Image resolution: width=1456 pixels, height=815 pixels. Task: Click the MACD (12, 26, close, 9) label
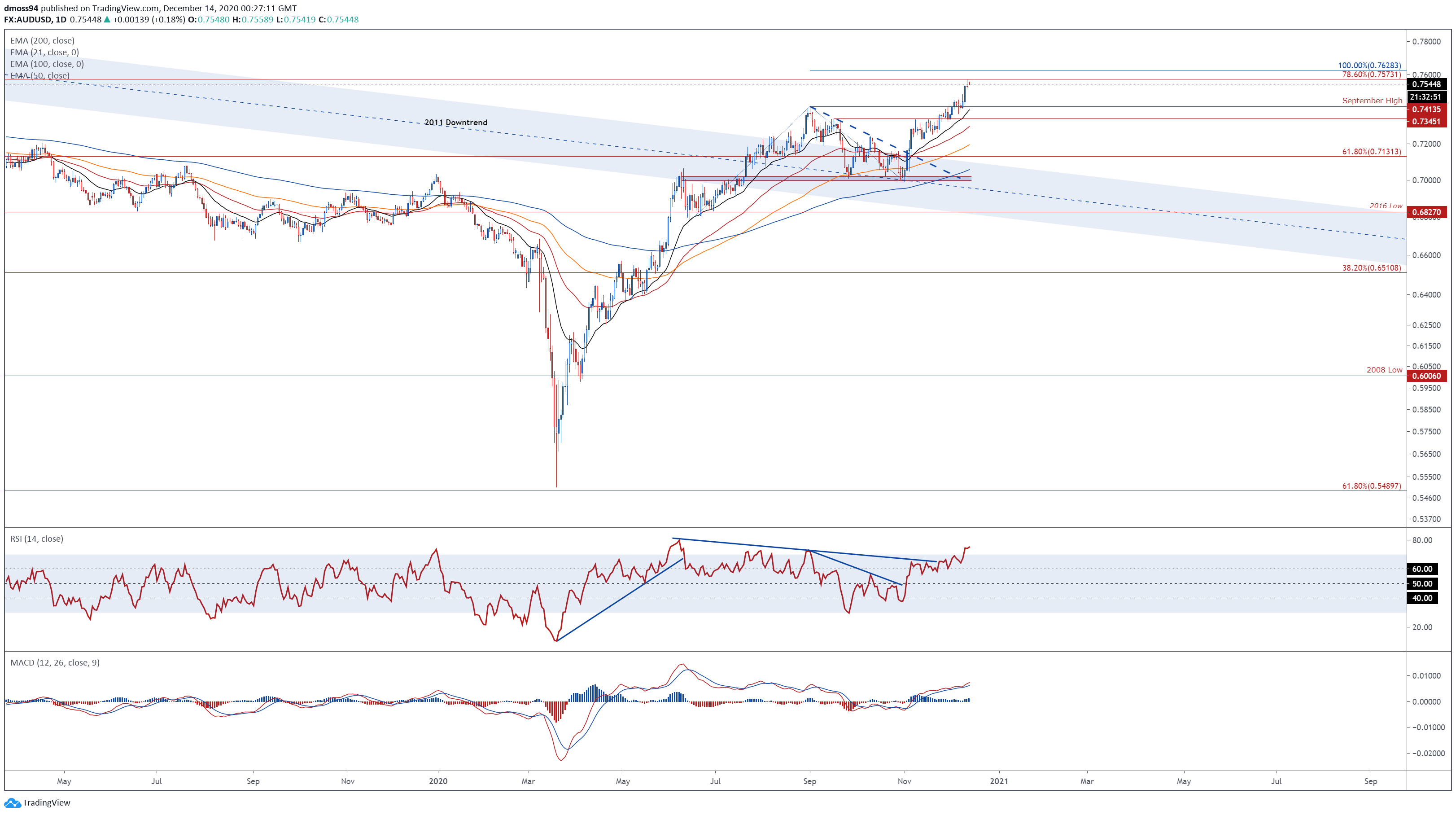[55, 662]
